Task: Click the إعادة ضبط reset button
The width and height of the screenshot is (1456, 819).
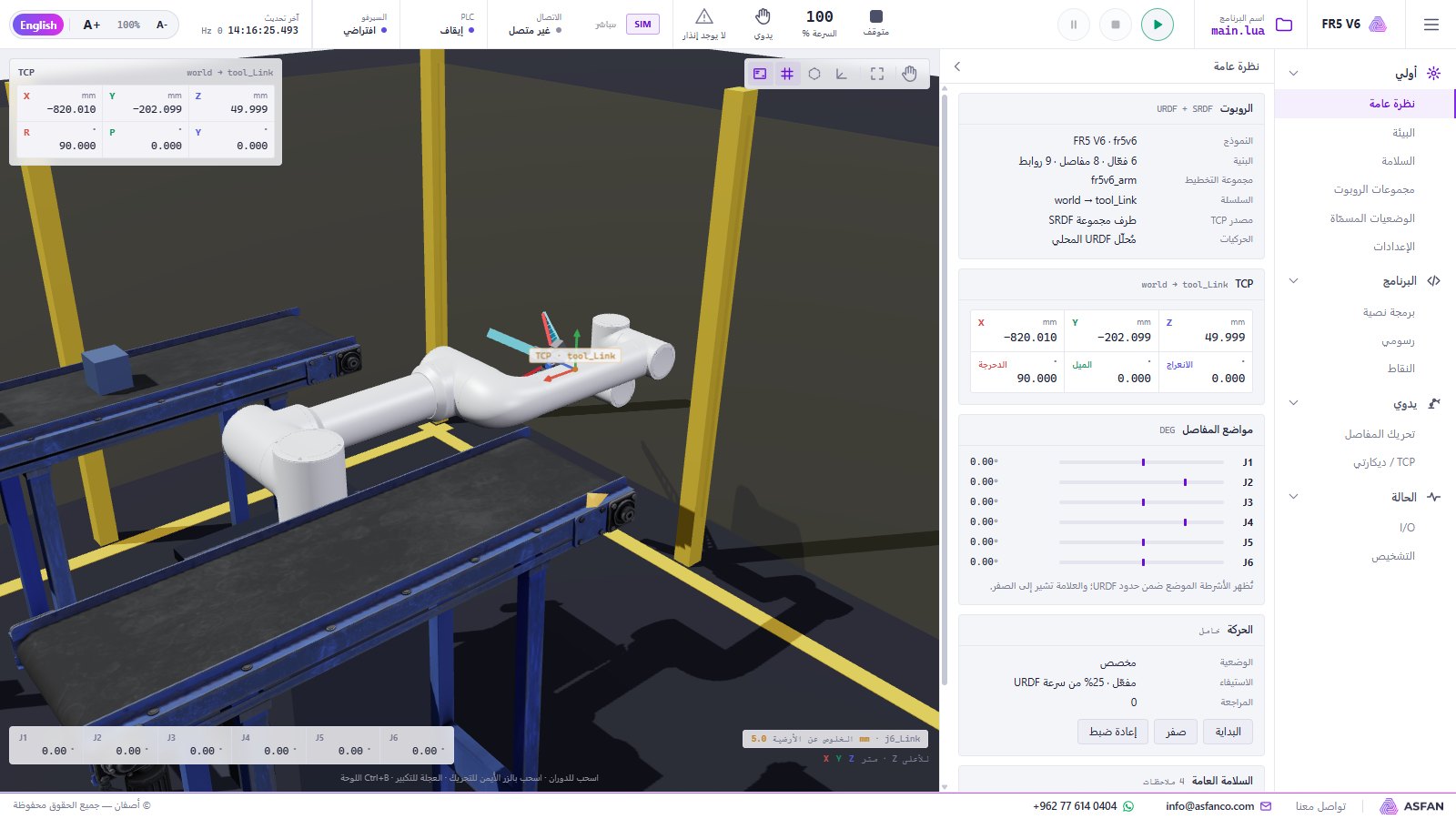Action: pyautogui.click(x=1113, y=732)
